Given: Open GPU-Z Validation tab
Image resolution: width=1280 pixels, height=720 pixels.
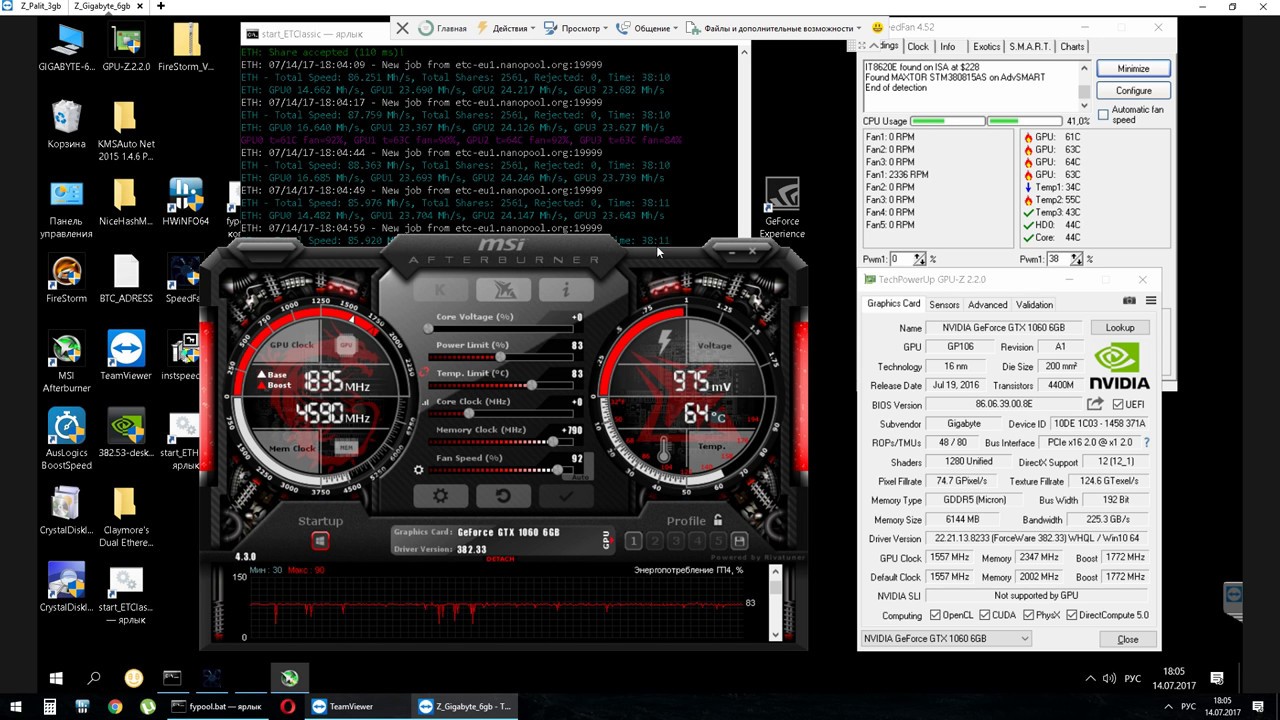Looking at the screenshot, I should pos(1034,305).
